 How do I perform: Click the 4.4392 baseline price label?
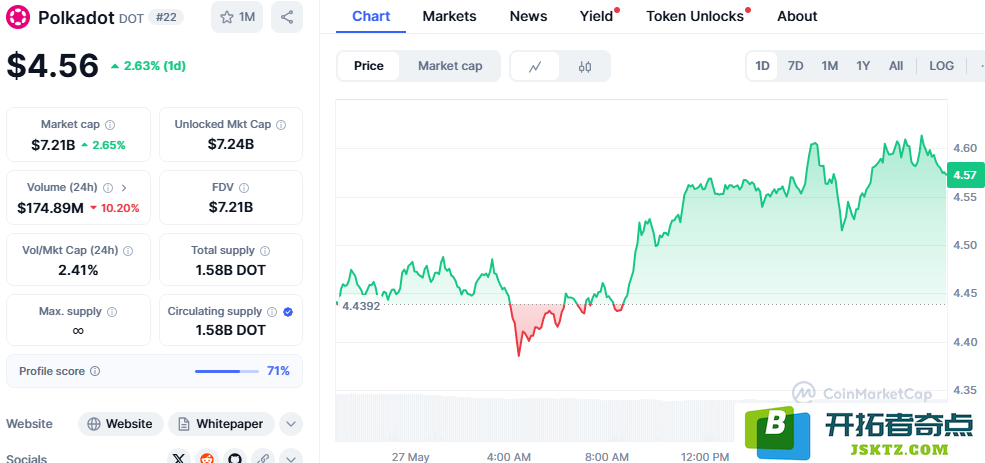(x=361, y=307)
